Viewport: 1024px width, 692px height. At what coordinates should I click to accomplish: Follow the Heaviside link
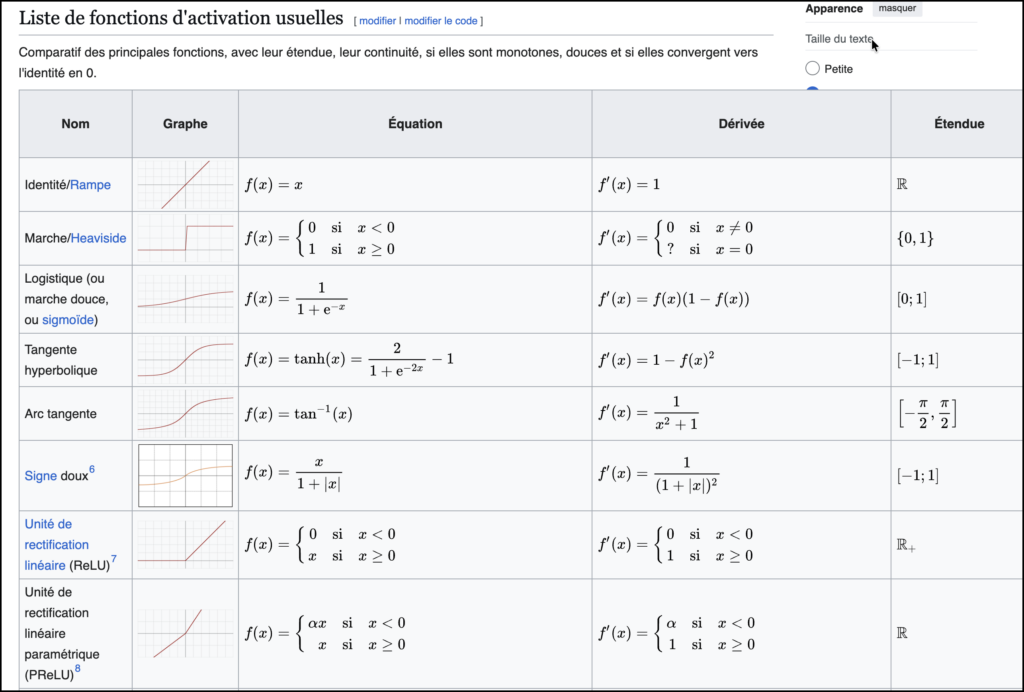click(x=99, y=238)
